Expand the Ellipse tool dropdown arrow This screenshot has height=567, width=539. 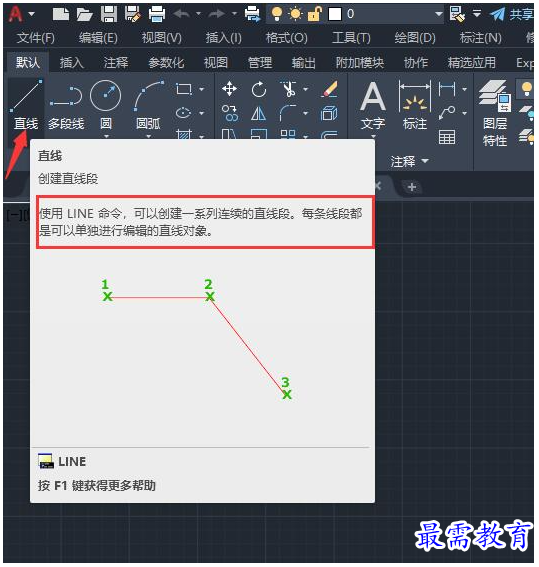point(201,113)
